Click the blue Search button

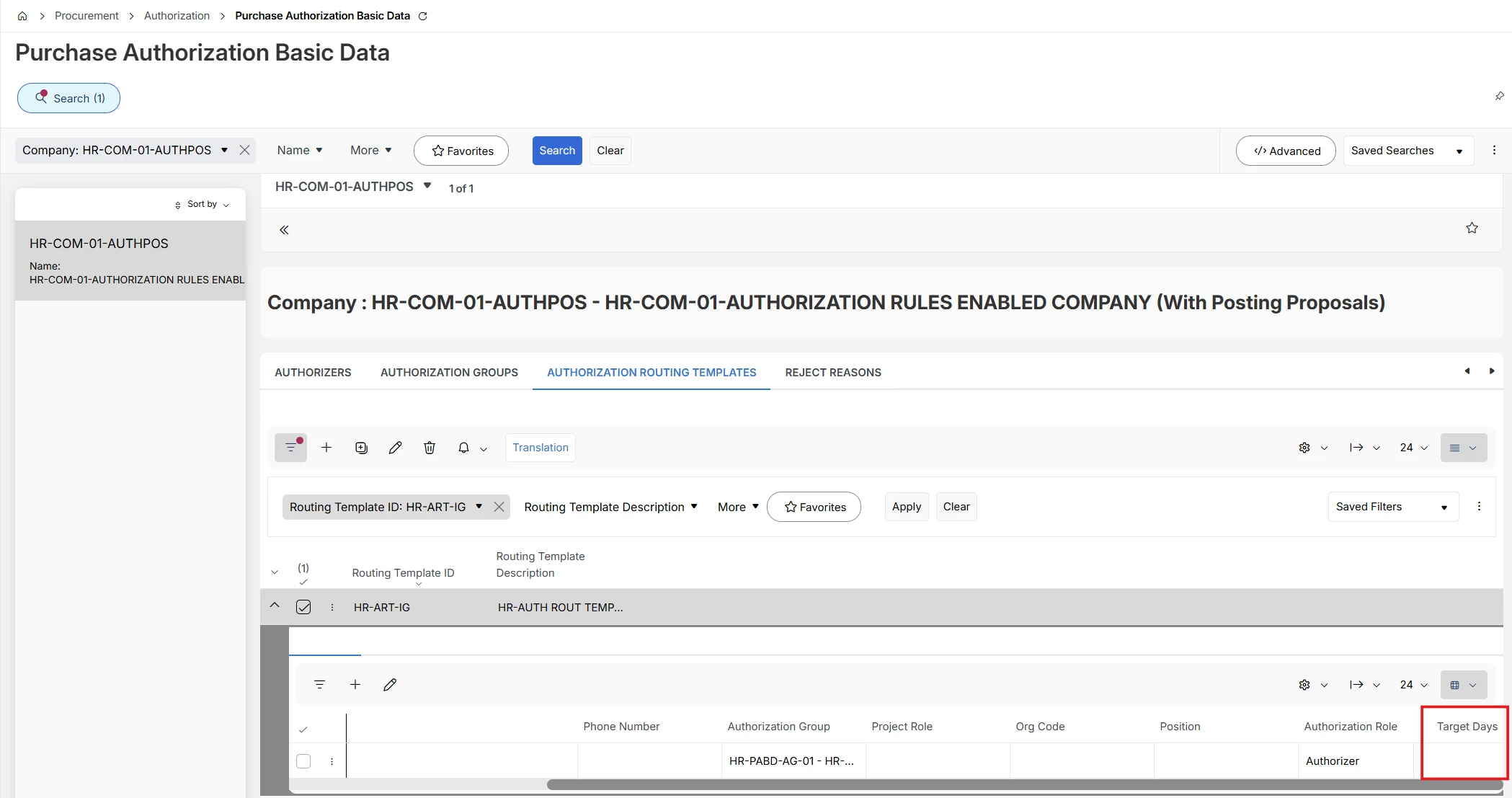pos(557,151)
